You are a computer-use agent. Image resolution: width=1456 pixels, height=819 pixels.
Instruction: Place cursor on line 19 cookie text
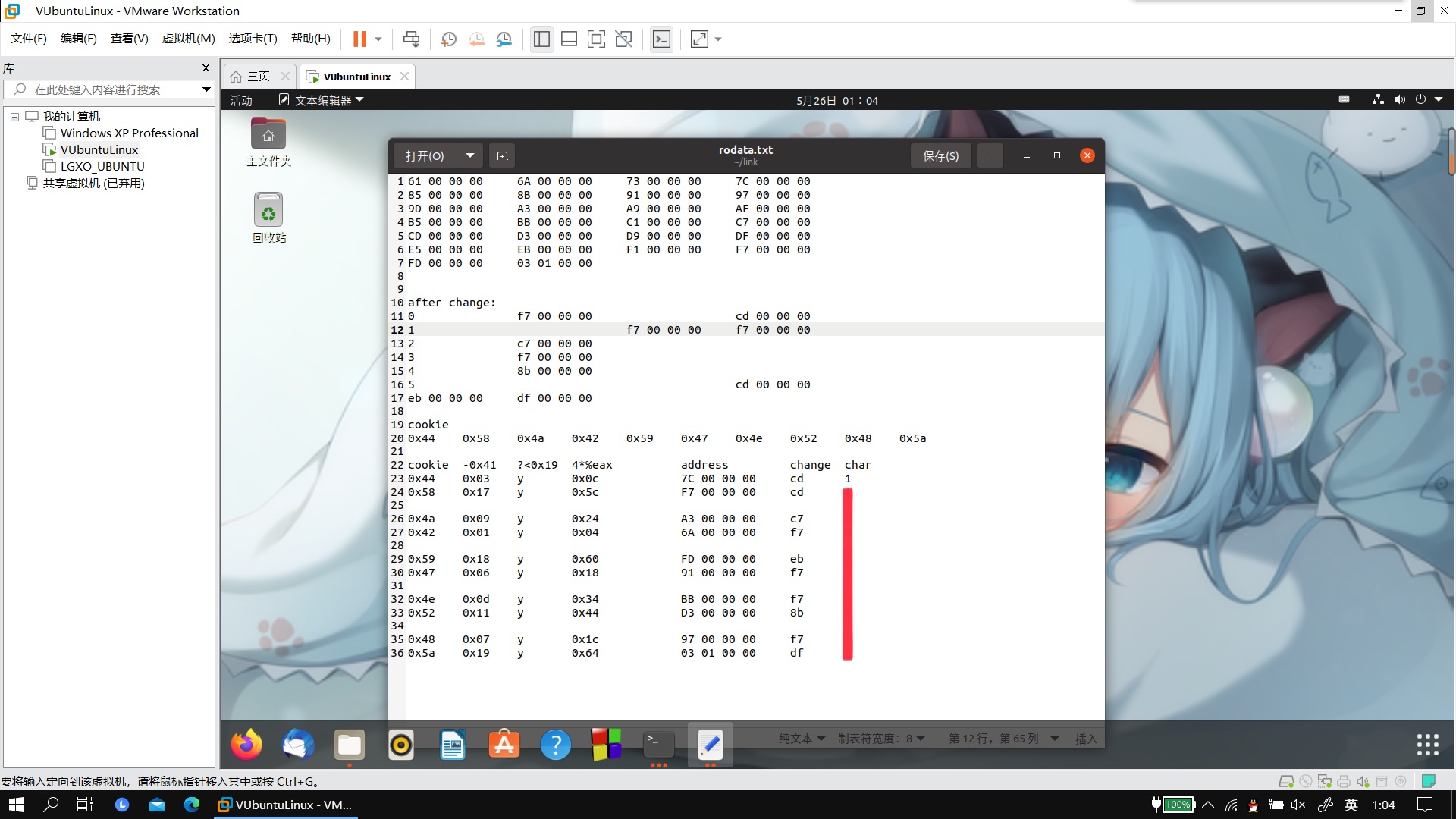coord(428,425)
